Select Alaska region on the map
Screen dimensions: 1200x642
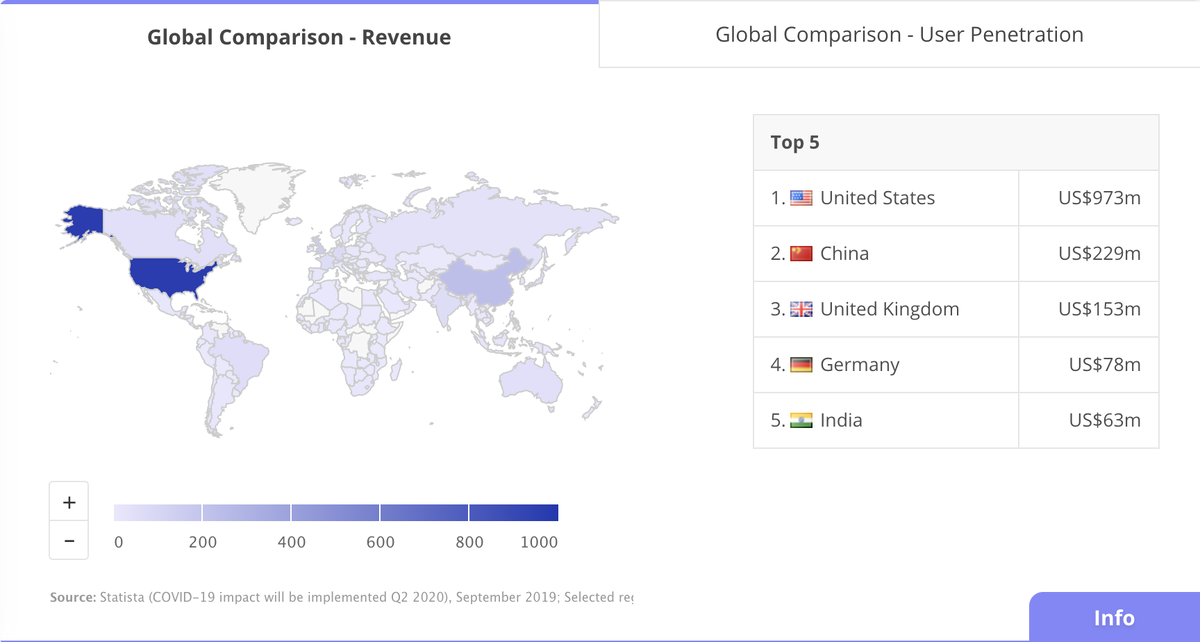pyautogui.click(x=85, y=220)
